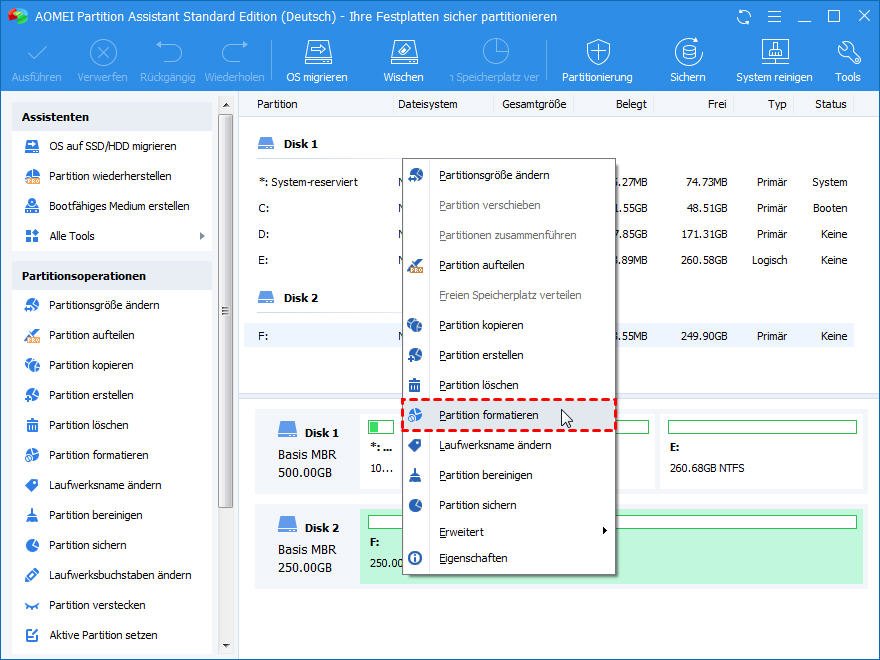This screenshot has height=660, width=880.
Task: Click Eigenschaften in the context menu
Action: (x=472, y=558)
